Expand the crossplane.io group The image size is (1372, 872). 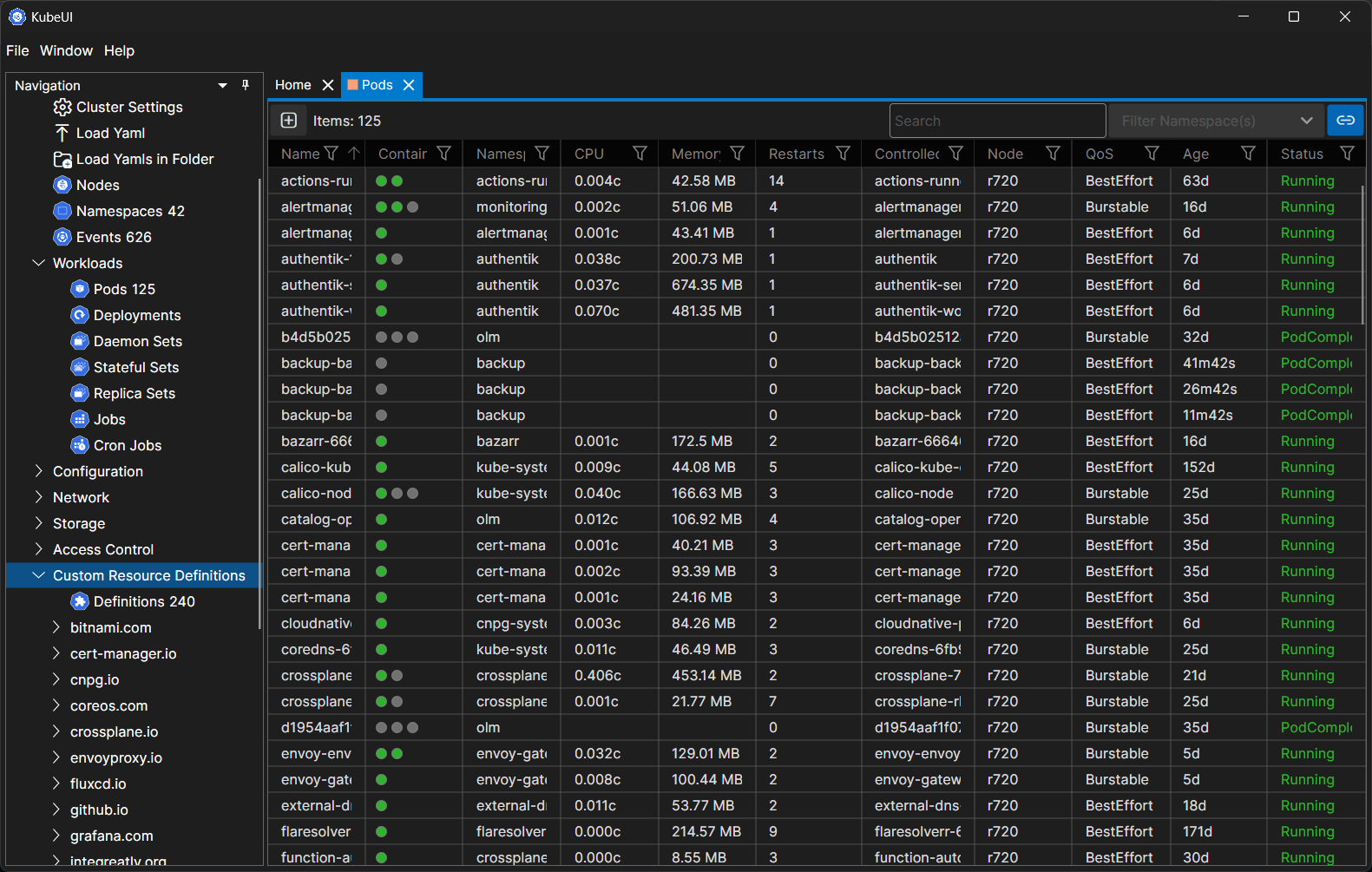56,731
